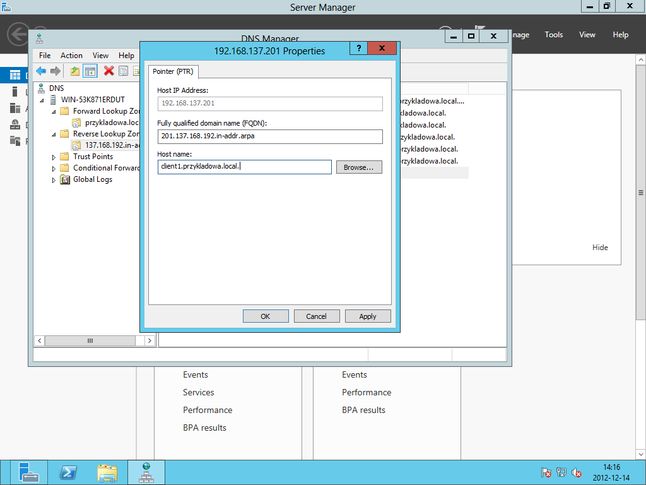Viewport: 646px width, 485px height.
Task: Open the Action menu in DNS Manager
Action: pos(71,55)
